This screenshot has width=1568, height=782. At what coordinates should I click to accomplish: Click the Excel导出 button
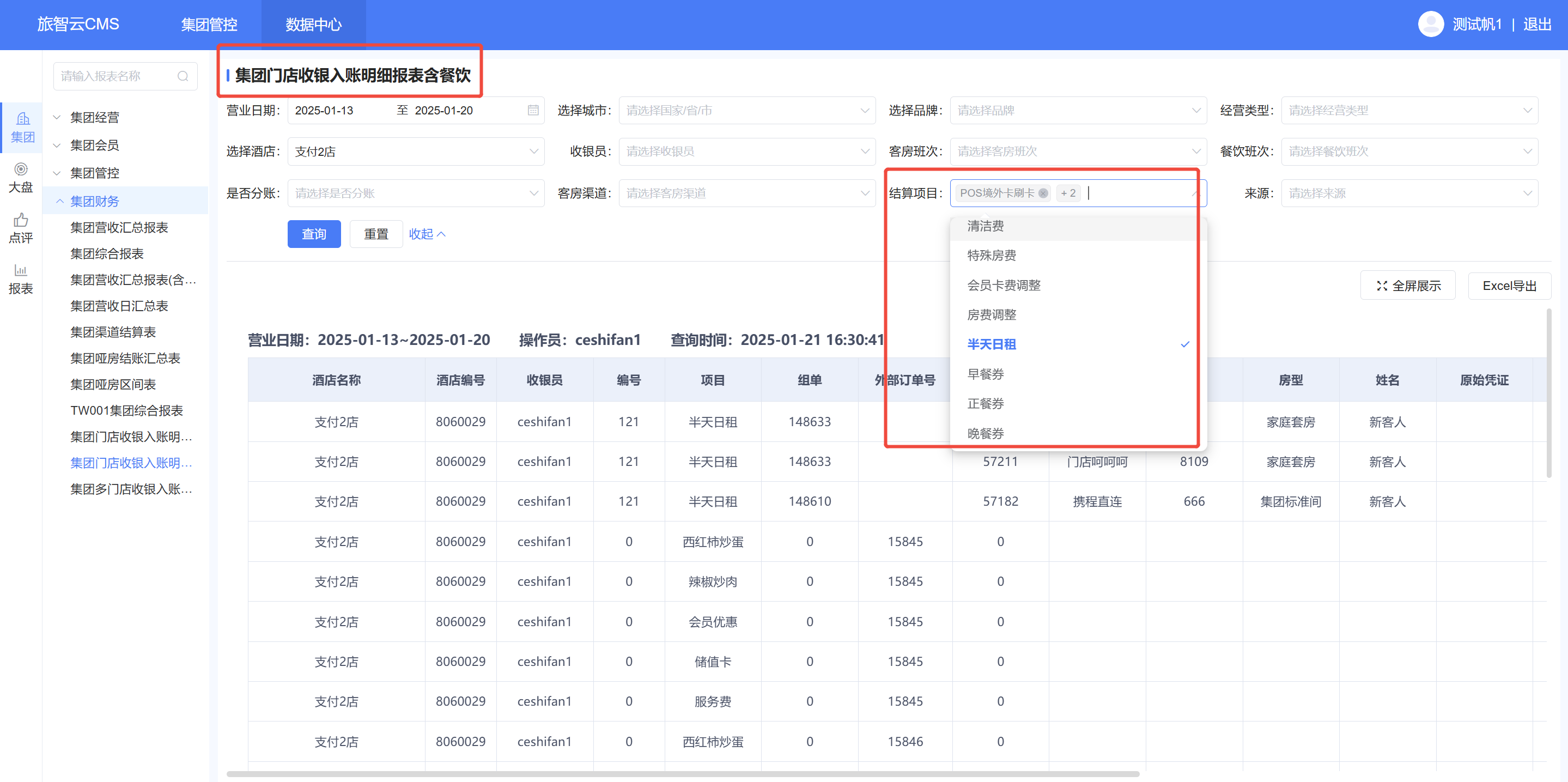[1509, 286]
